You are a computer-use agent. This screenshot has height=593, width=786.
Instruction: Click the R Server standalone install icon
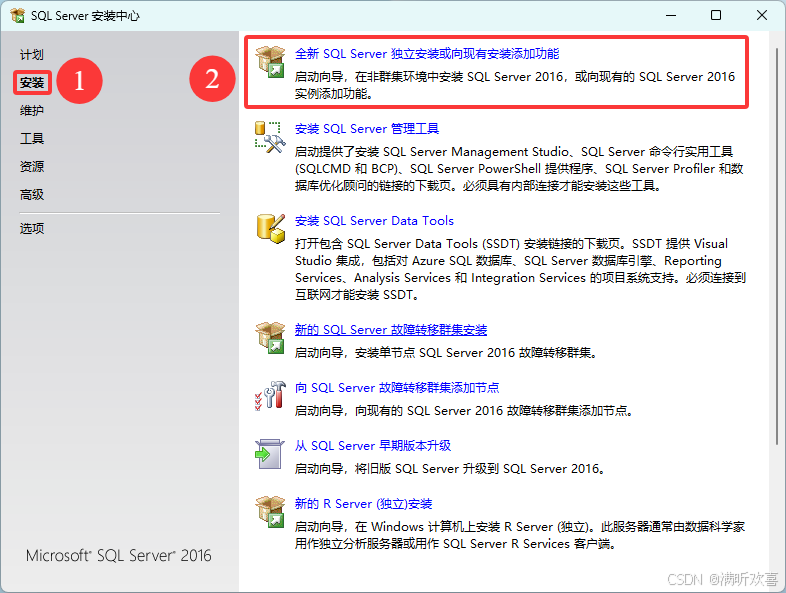tap(270, 511)
